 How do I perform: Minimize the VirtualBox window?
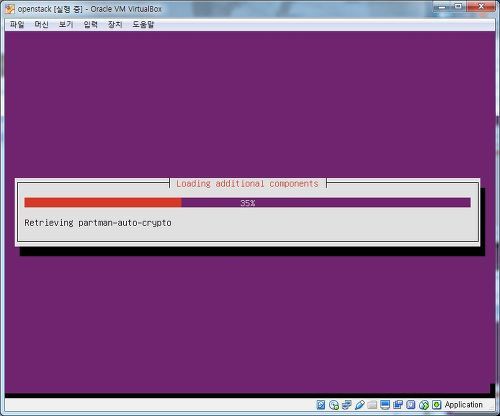coord(442,7)
